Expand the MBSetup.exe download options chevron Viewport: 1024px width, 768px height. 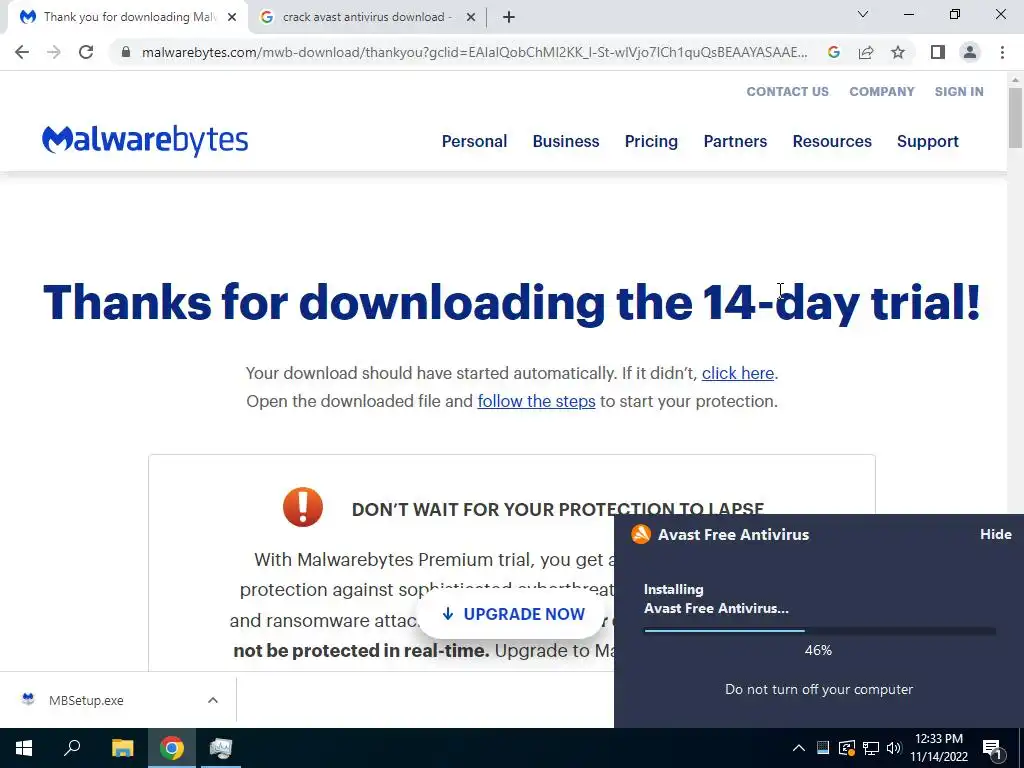pyautogui.click(x=213, y=700)
